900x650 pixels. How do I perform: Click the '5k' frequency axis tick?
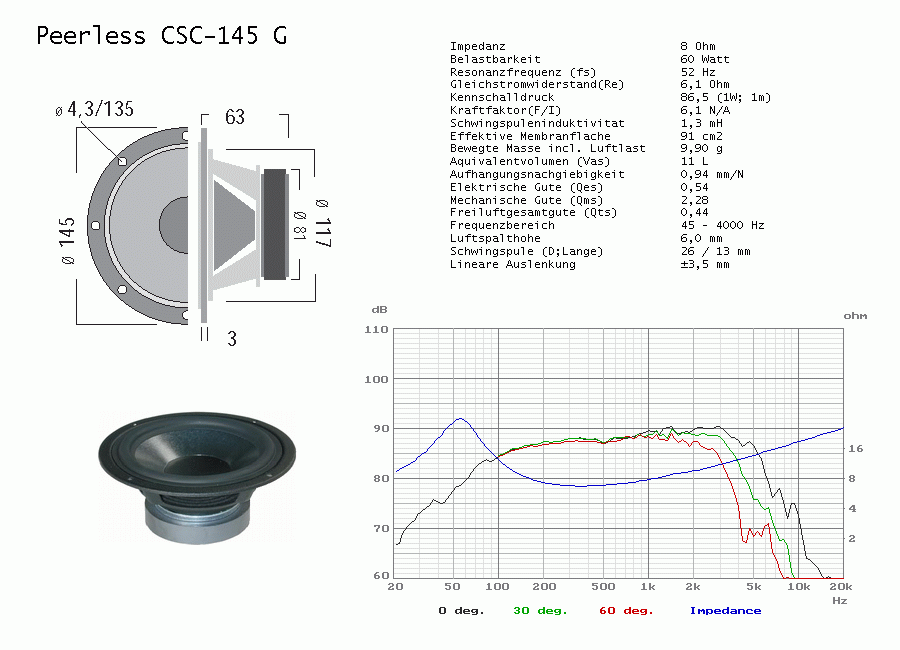tap(754, 587)
